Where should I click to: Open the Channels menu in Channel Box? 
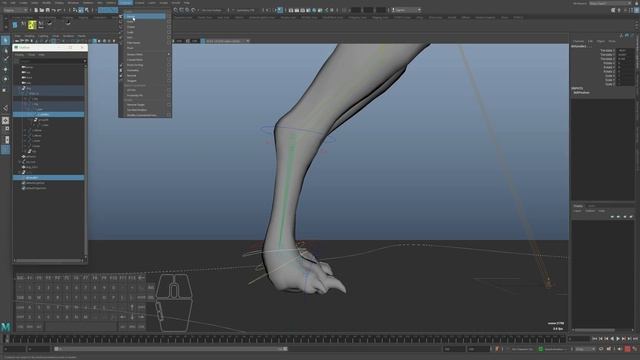coord(579,41)
